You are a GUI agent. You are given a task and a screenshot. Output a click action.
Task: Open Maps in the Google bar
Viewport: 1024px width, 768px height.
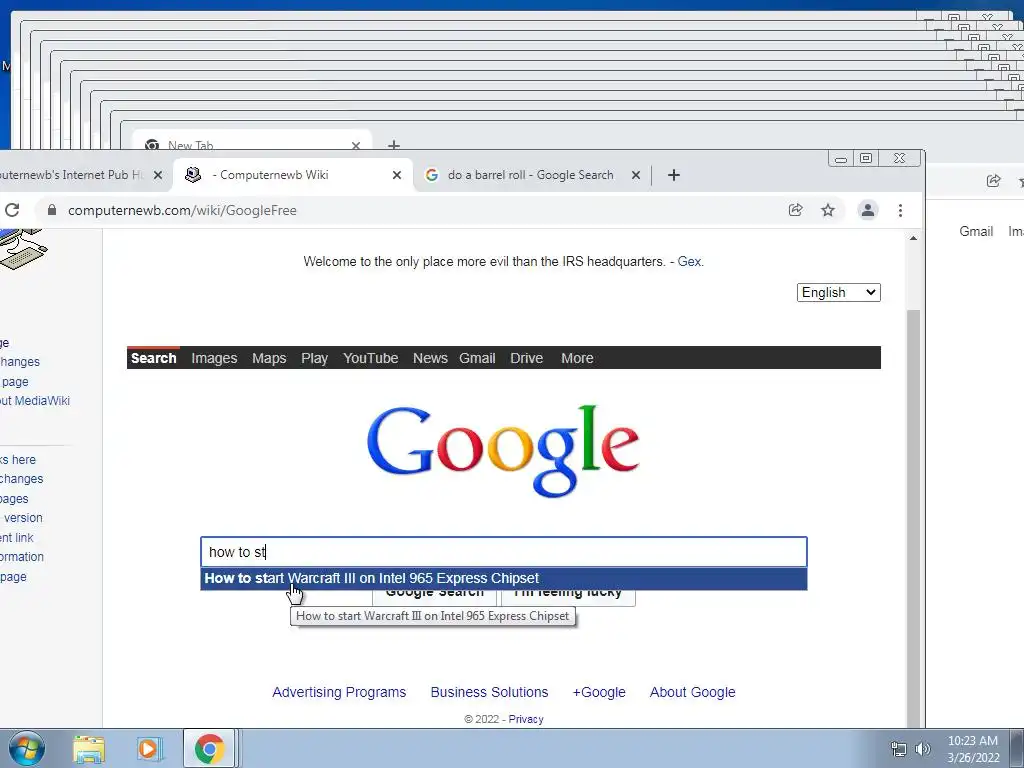click(x=269, y=358)
